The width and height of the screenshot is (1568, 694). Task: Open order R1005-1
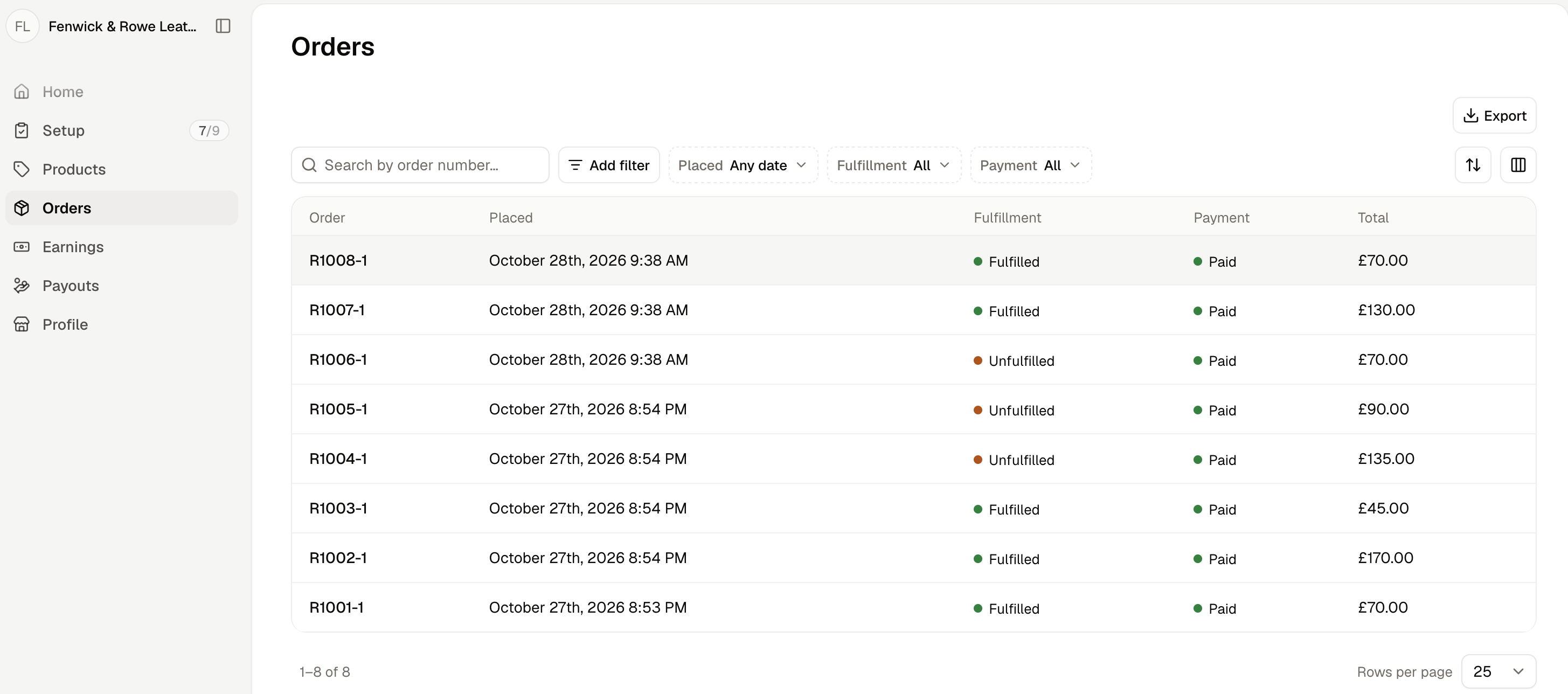913,409
